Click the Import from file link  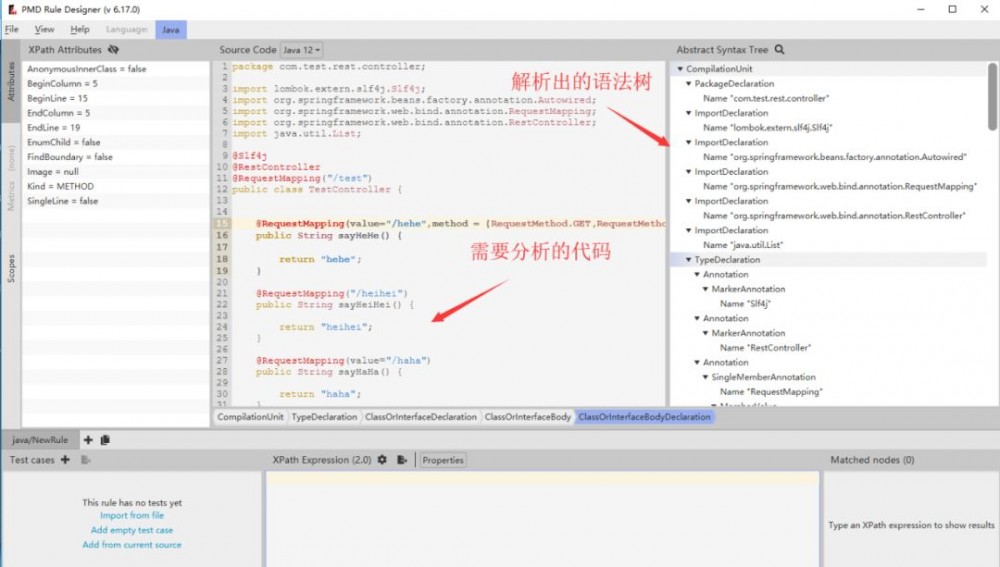[x=132, y=515]
